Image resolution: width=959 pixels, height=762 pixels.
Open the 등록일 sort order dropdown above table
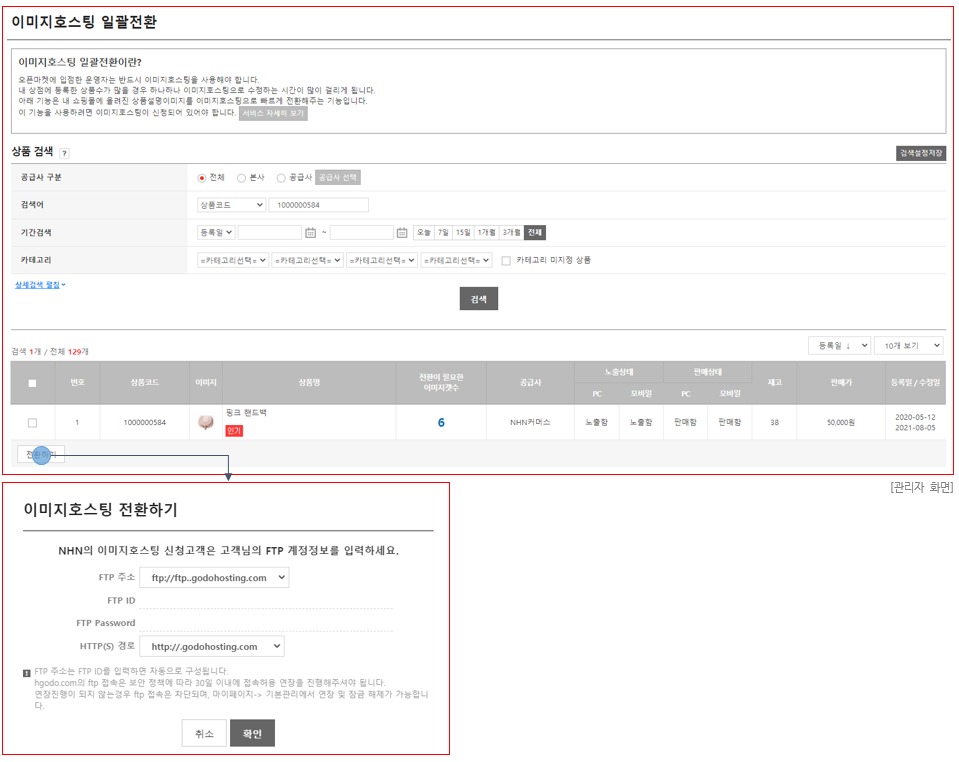click(x=840, y=346)
